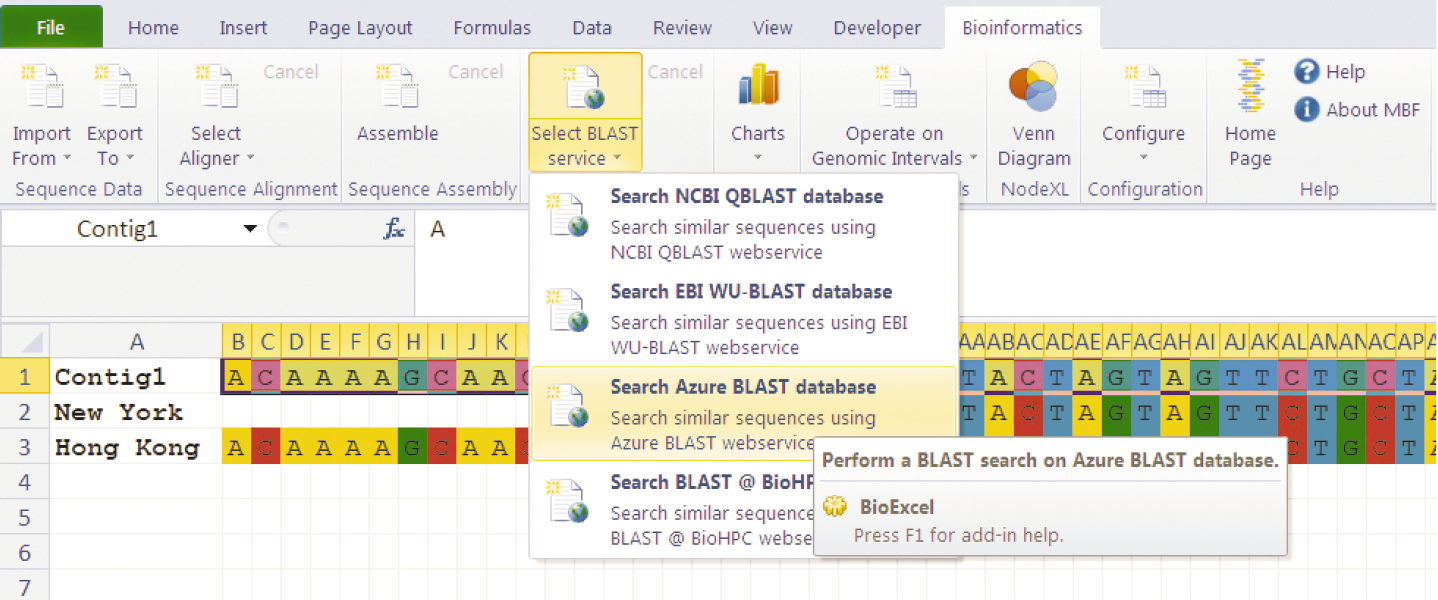
Task: Open About MBF info icon
Action: (1306, 110)
